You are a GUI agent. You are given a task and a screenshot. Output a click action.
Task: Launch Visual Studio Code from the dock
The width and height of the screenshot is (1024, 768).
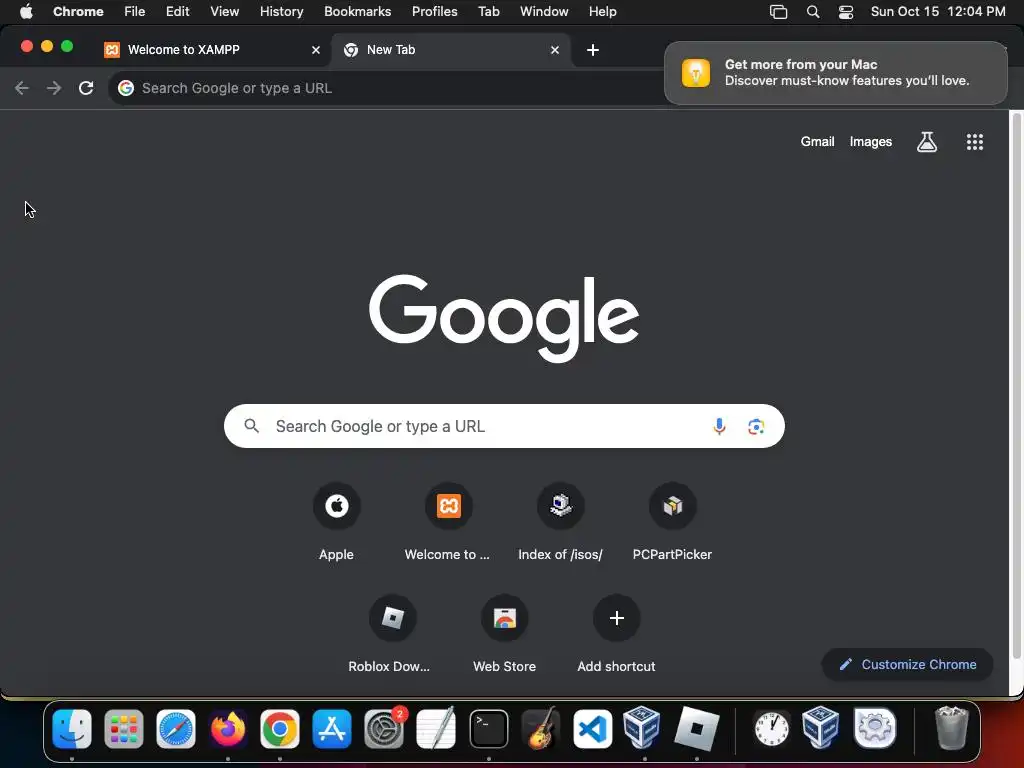[x=592, y=729]
